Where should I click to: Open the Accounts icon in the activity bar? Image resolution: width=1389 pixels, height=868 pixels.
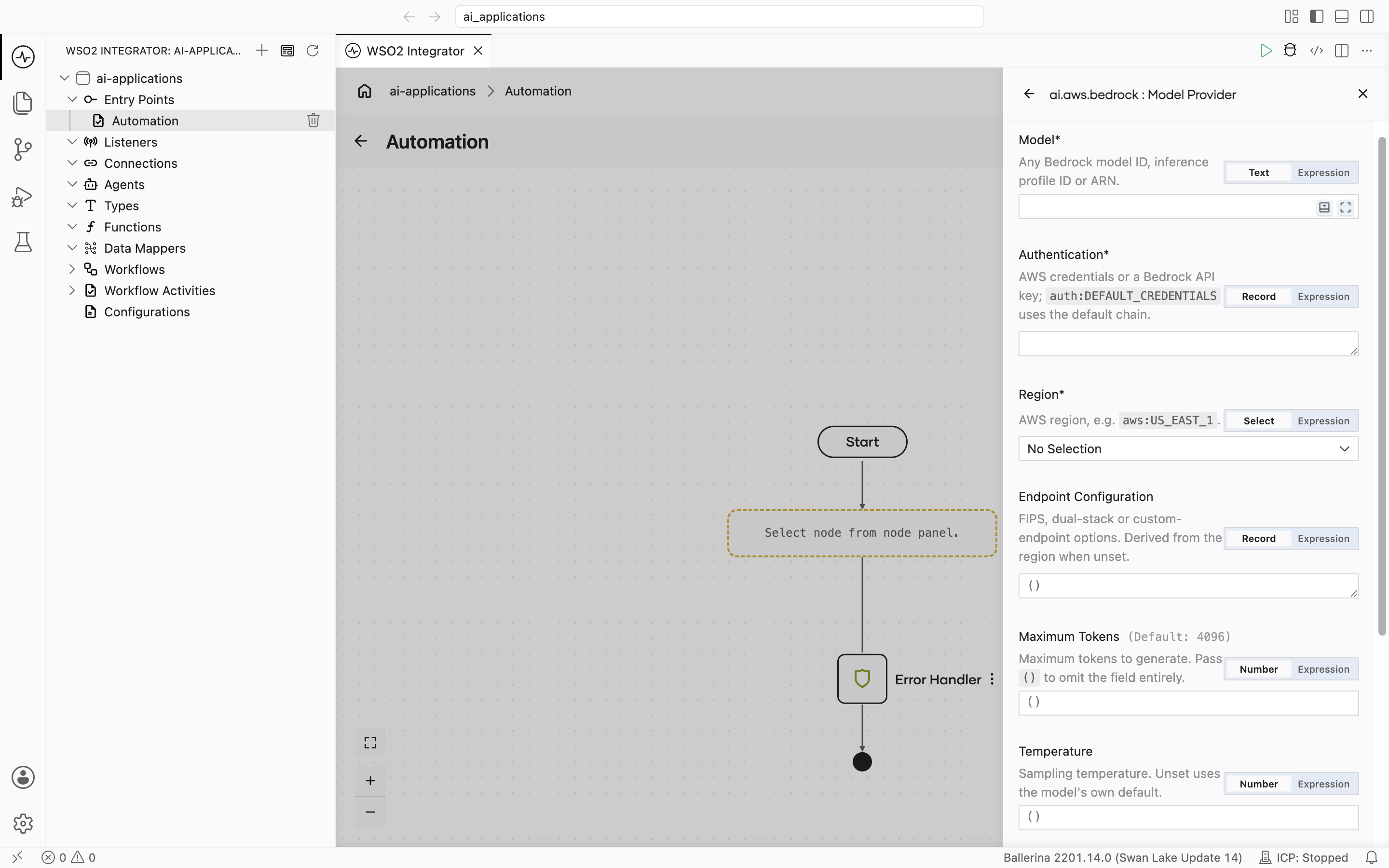pos(23,777)
